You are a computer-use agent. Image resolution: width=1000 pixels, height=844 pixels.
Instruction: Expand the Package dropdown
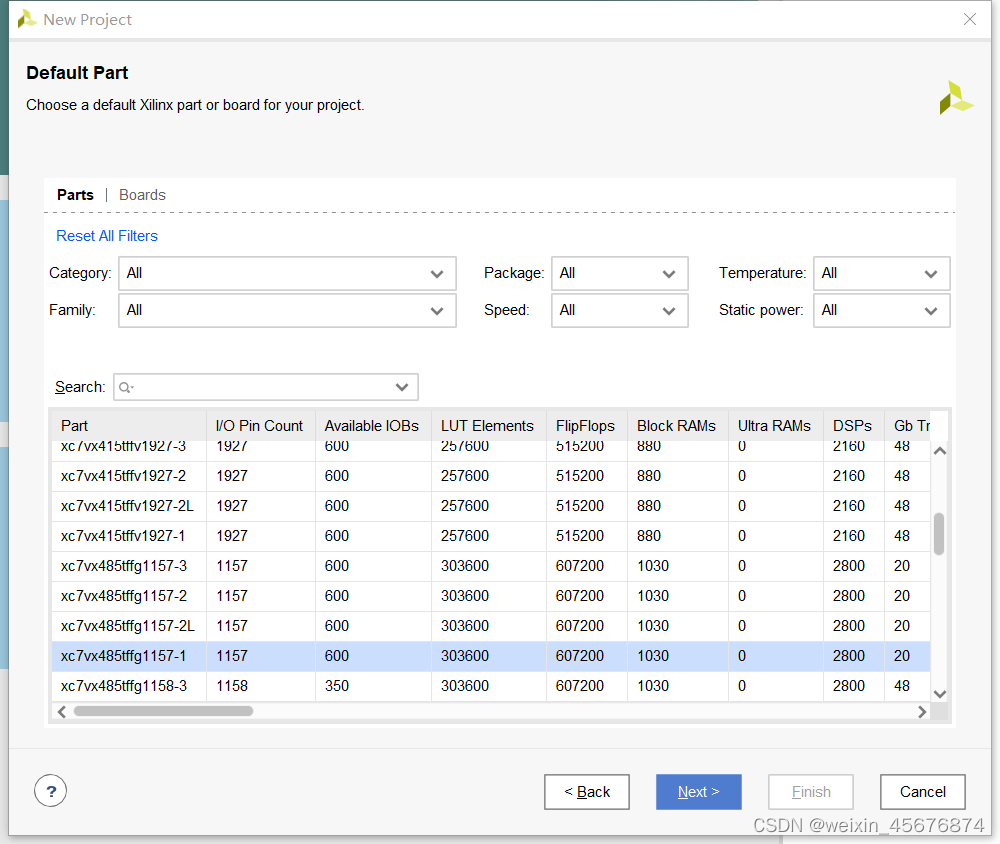click(619, 274)
